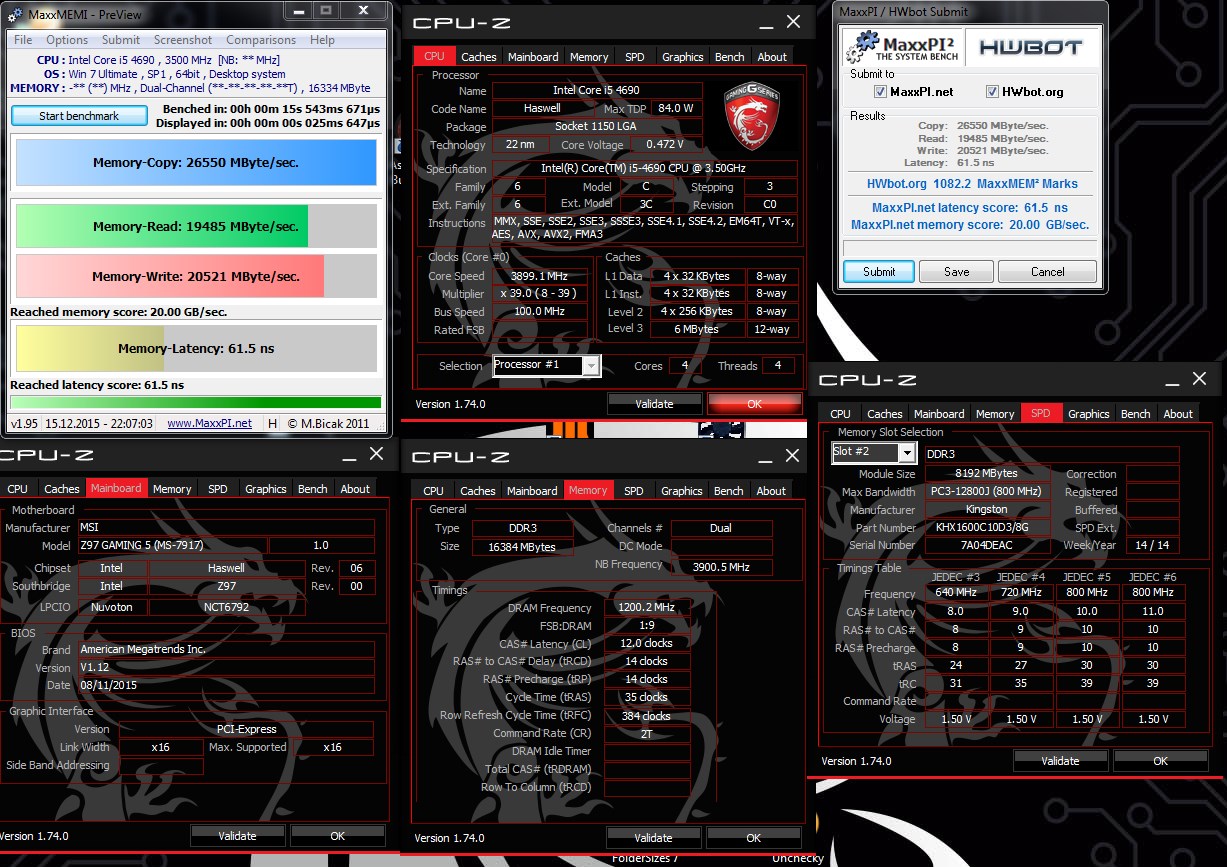Click Validate in the SPD window
Image resolution: width=1227 pixels, height=867 pixels.
tap(1060, 761)
